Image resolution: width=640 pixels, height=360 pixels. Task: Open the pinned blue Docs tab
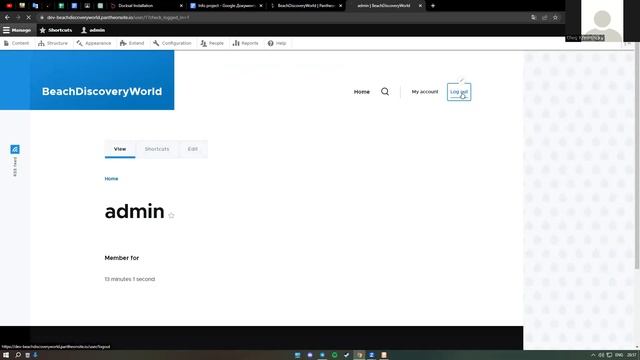coord(74,6)
